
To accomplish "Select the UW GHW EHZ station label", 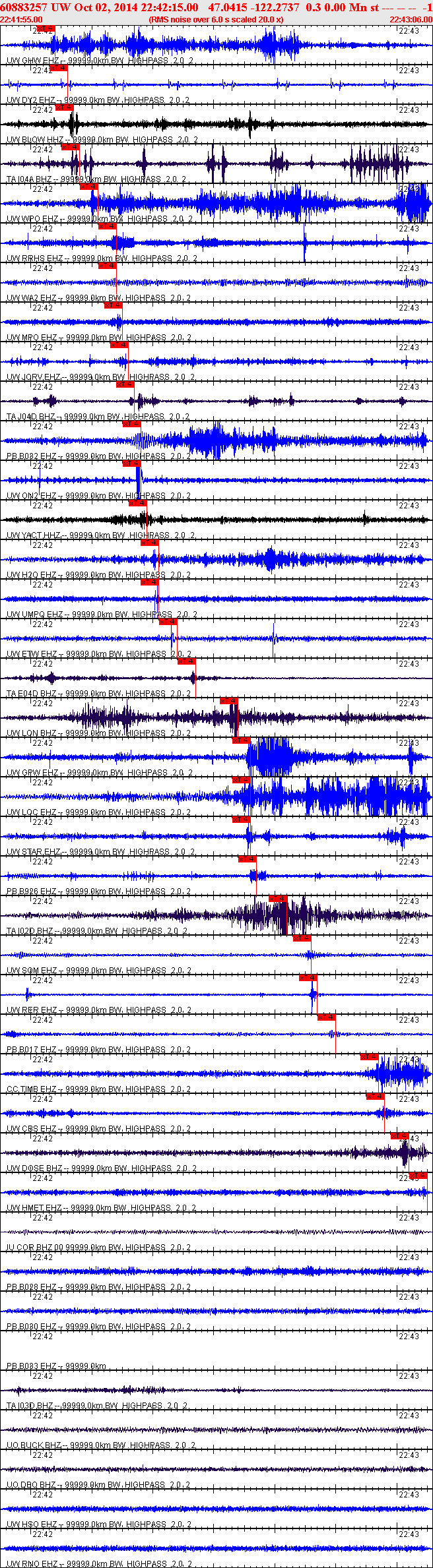I will (x=34, y=61).
